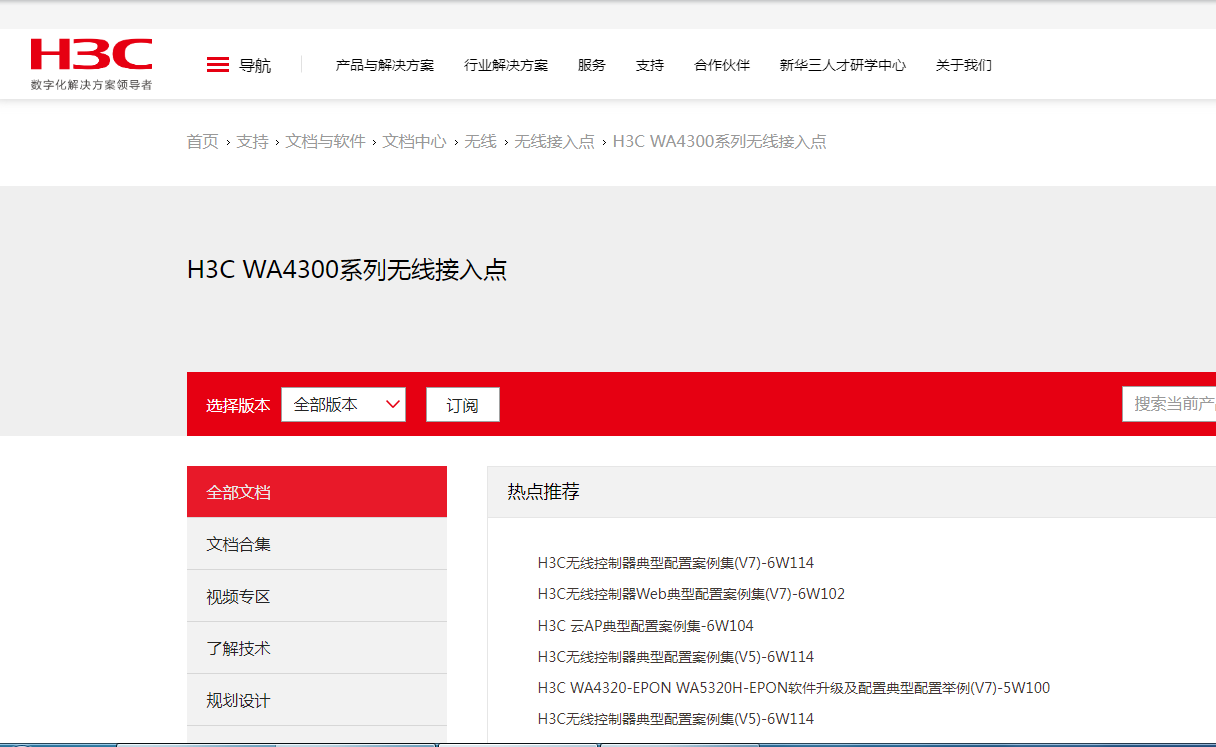
Task: Click the page title H3C WA4300系列无线接入点
Action: [x=347, y=270]
